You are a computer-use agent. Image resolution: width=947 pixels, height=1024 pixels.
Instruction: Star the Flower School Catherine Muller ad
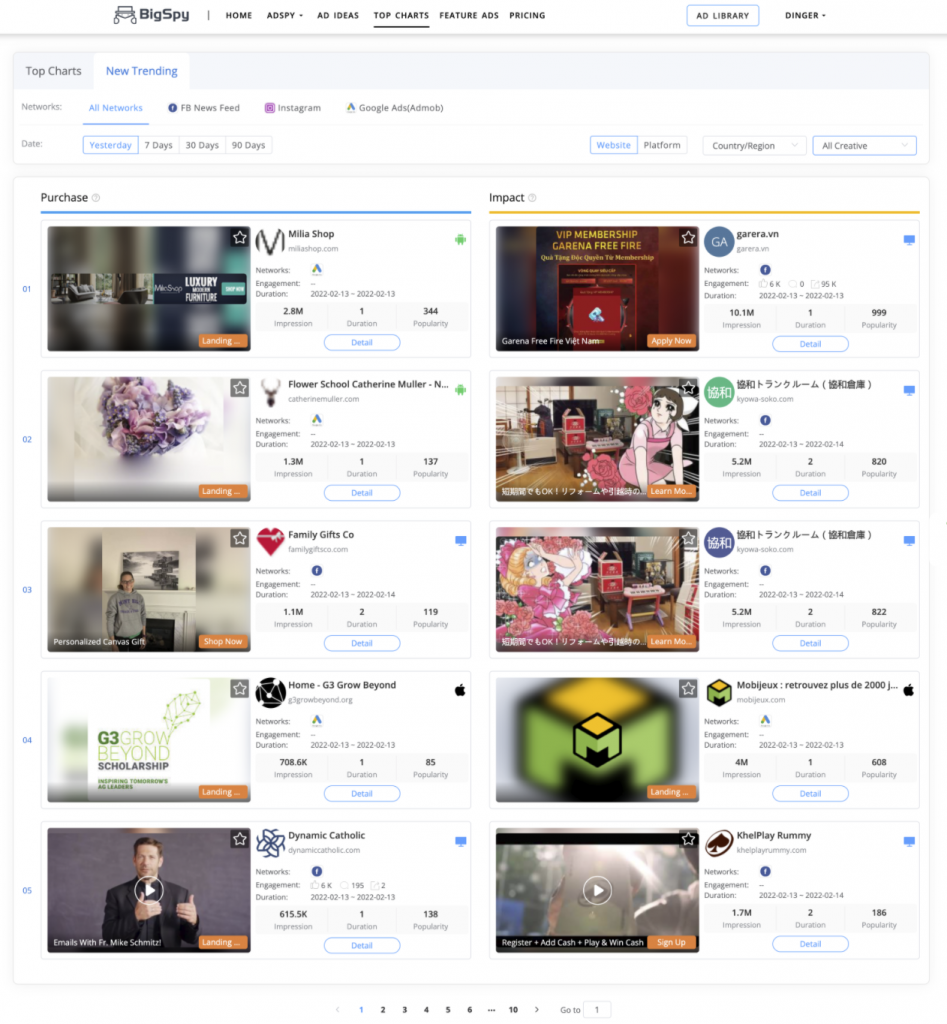[x=240, y=388]
